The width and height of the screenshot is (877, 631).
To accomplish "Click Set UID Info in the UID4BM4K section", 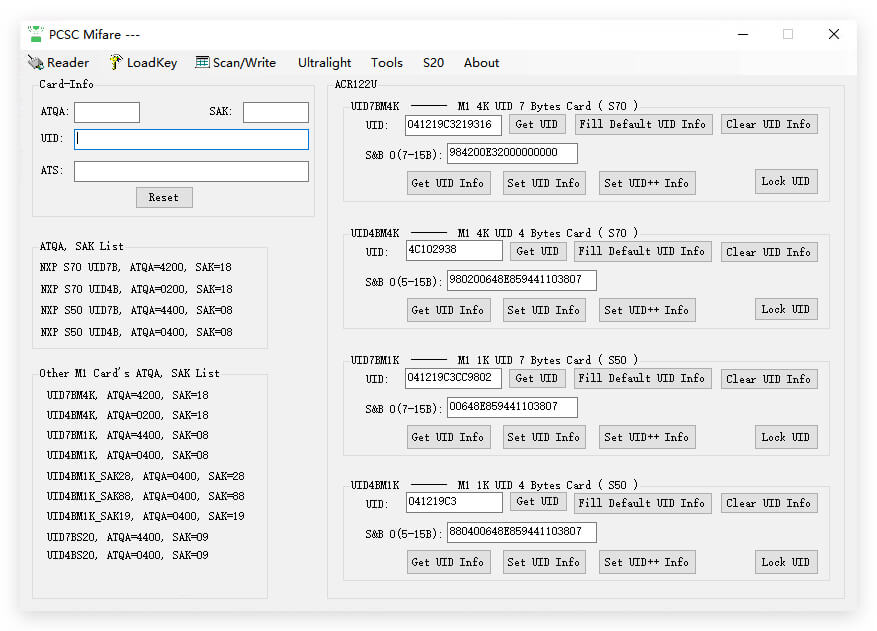I will tap(543, 310).
